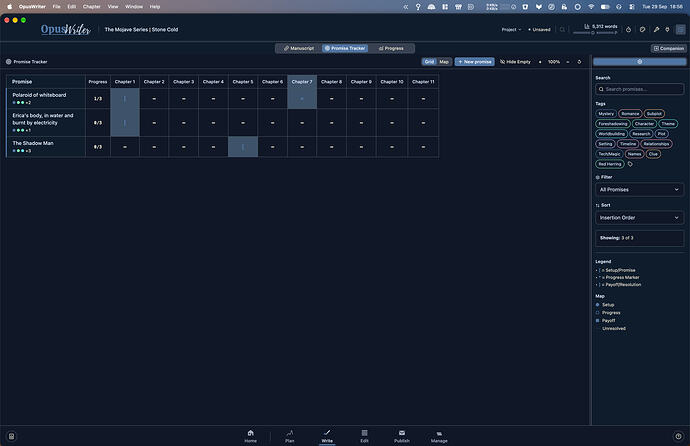Select Polaroid of whiteboard Chapter 7 cell

coord(302,99)
